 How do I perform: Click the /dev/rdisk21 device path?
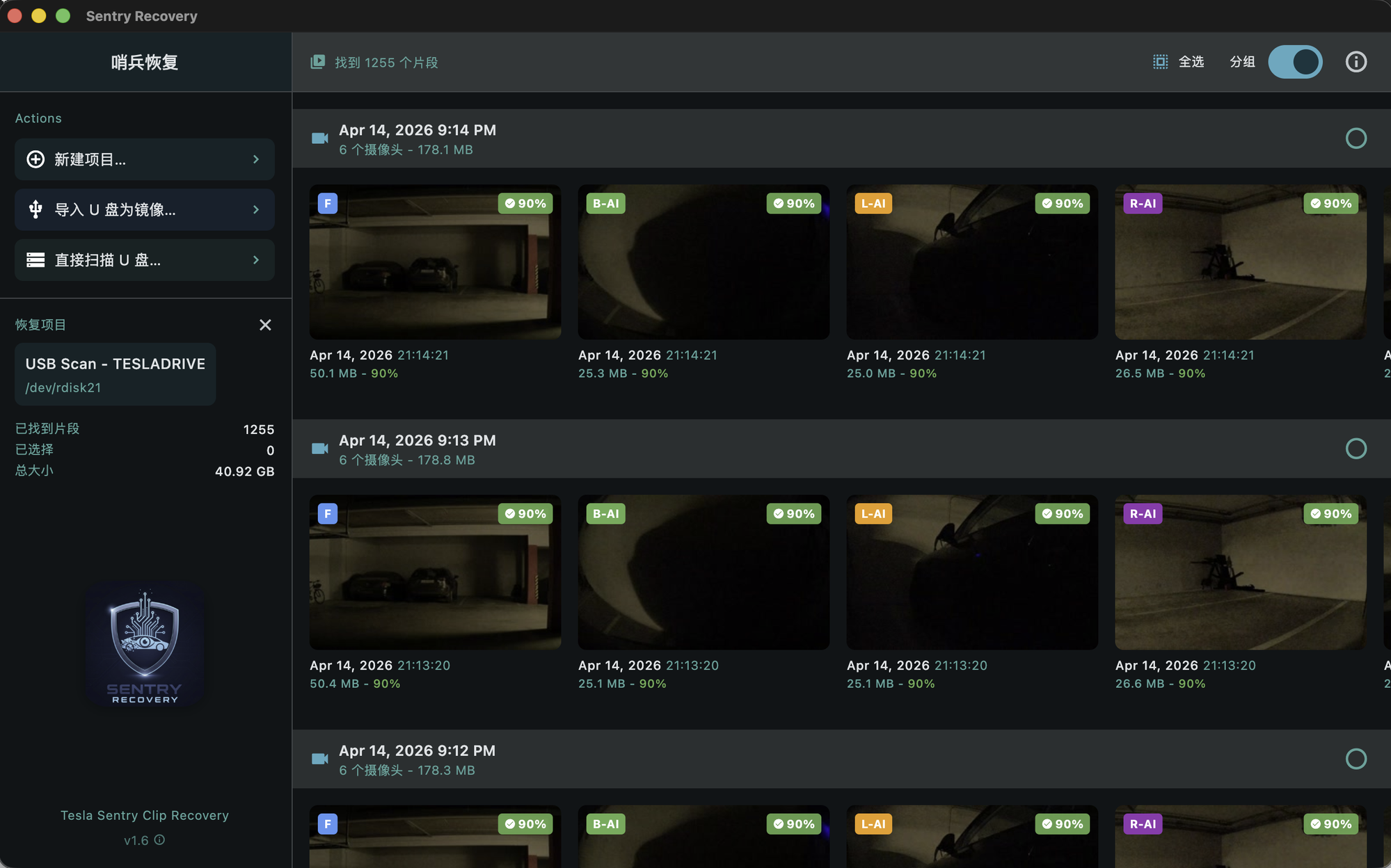point(63,387)
